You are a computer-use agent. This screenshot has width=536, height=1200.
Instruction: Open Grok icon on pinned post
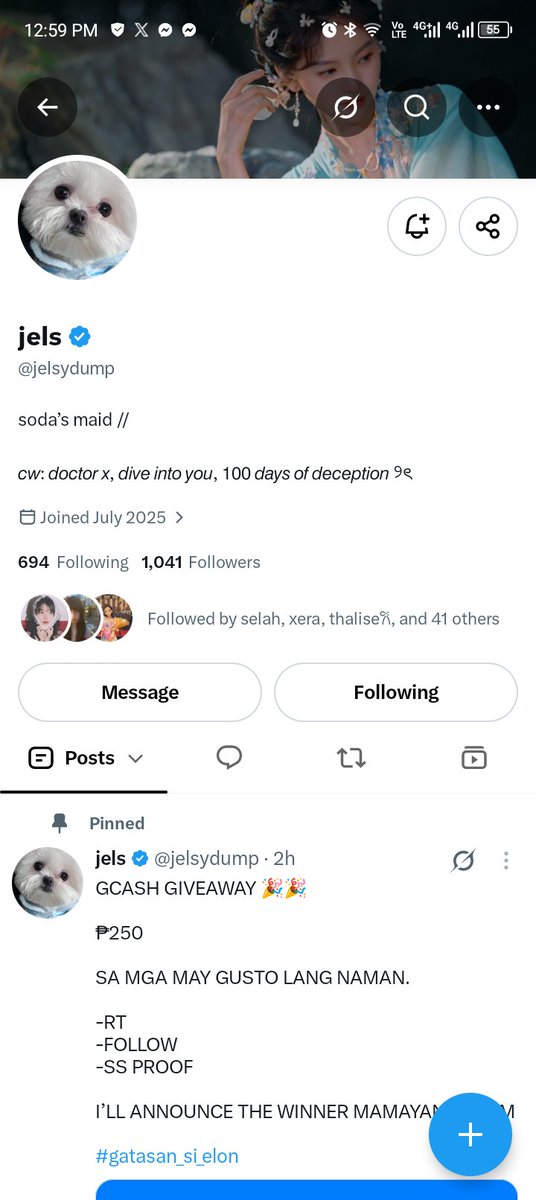click(x=463, y=860)
